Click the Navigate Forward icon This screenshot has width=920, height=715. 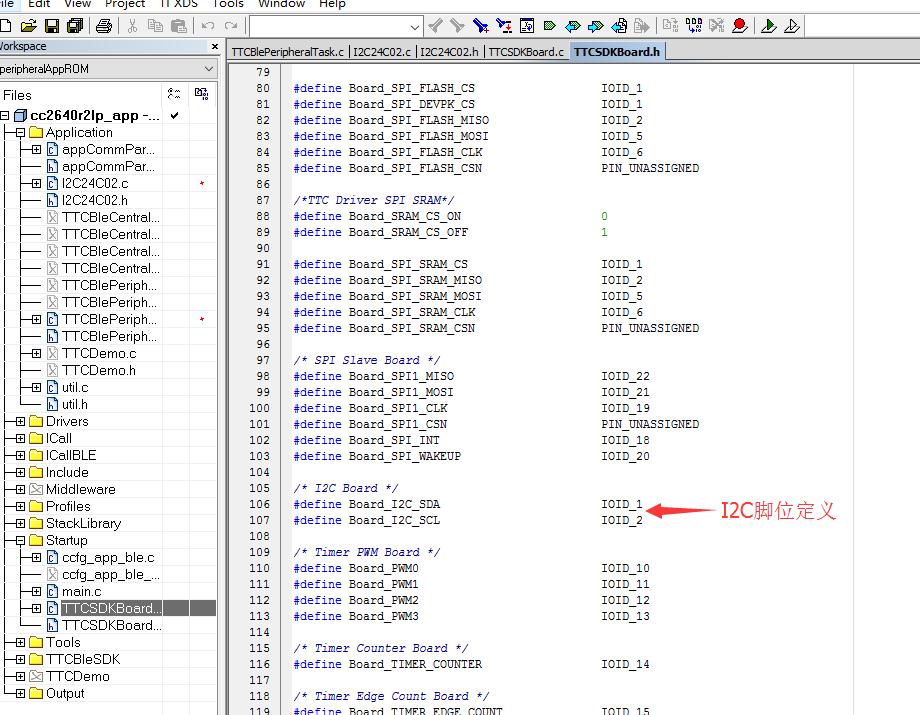642,26
